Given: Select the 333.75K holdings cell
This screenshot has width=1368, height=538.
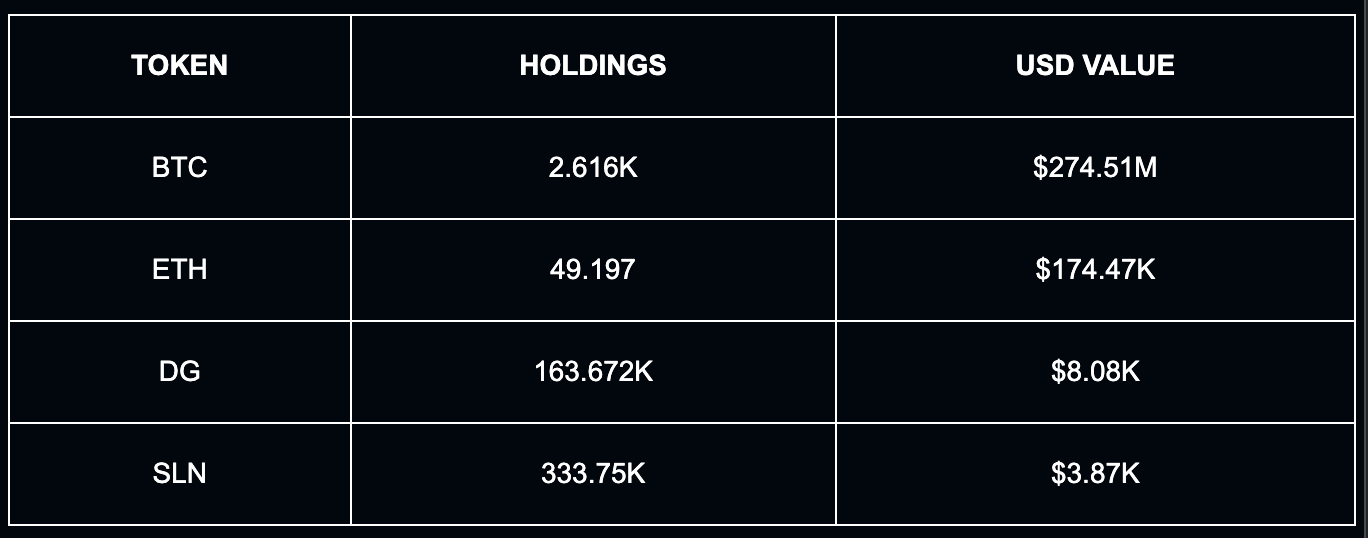Looking at the screenshot, I should point(593,472).
